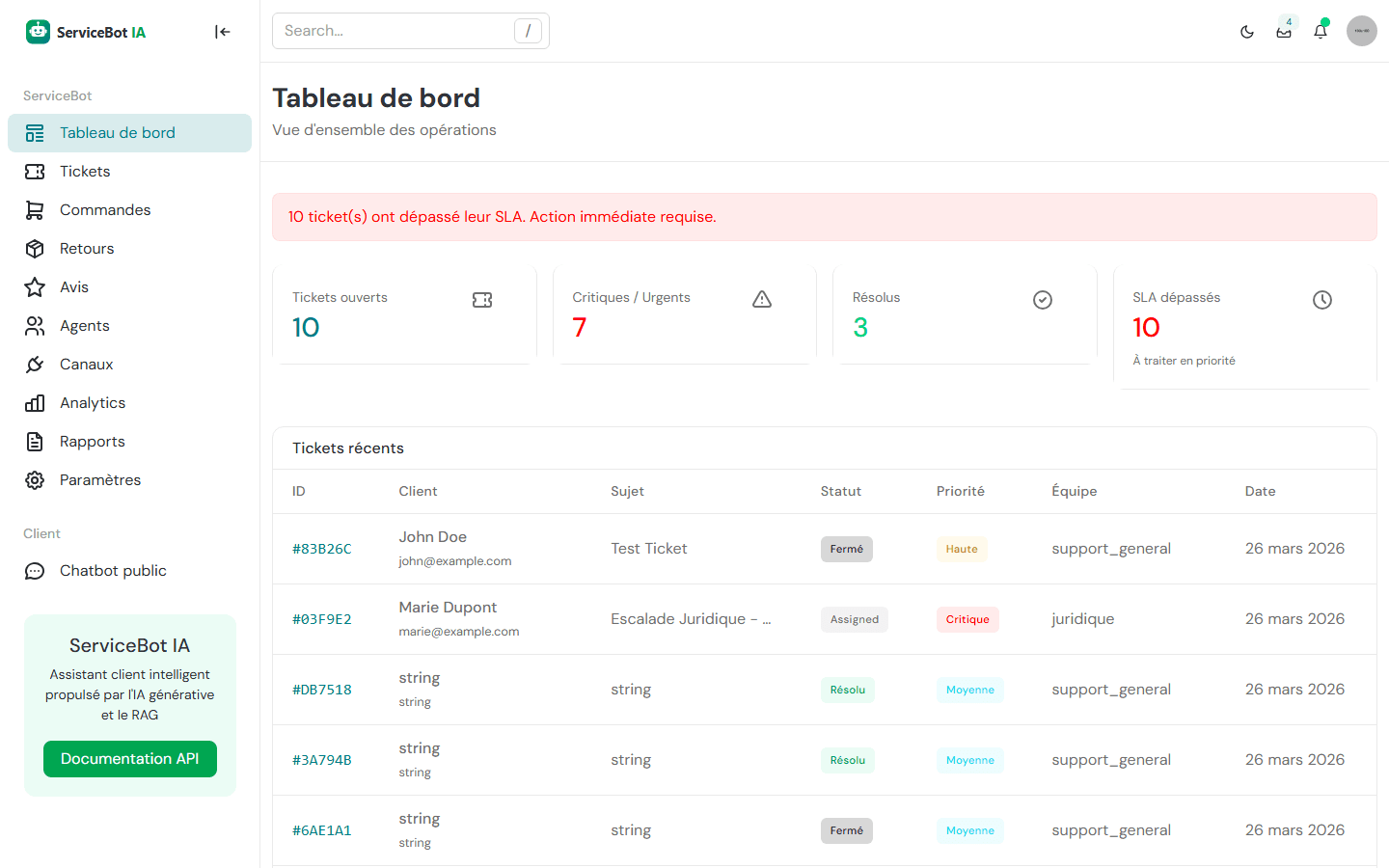Go to Commandes in the sidebar

point(129,210)
